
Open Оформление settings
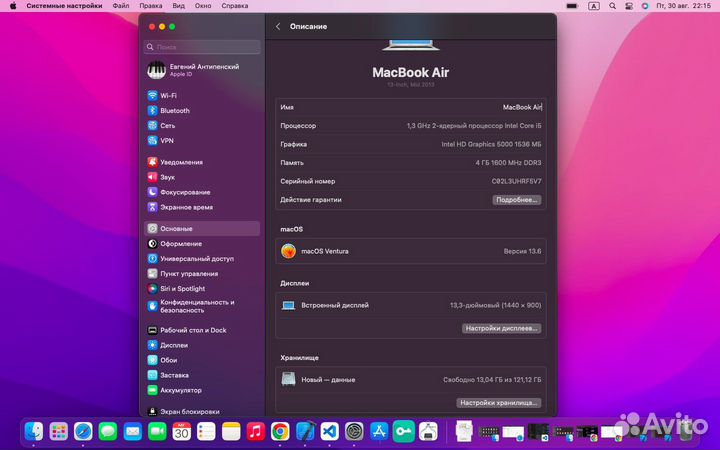pyautogui.click(x=174, y=244)
